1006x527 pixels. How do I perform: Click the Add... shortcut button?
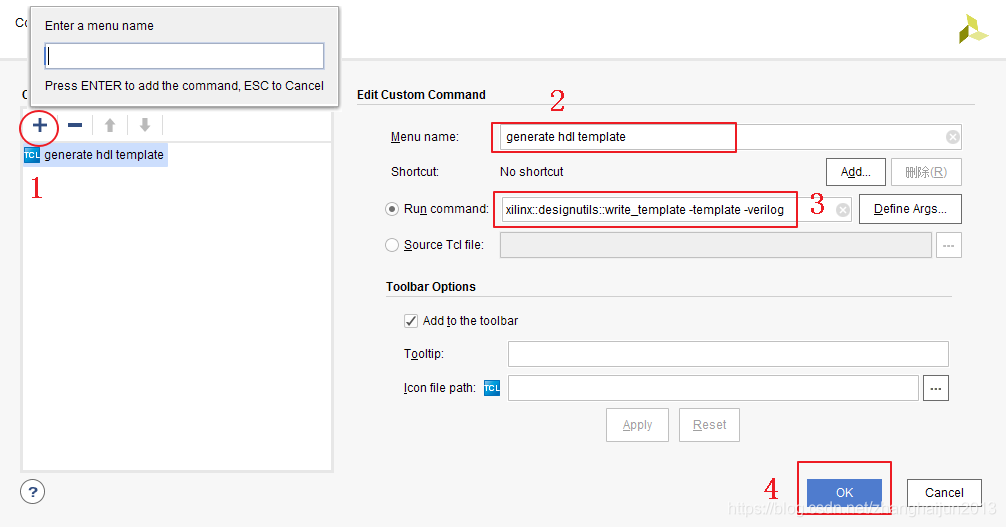855,172
